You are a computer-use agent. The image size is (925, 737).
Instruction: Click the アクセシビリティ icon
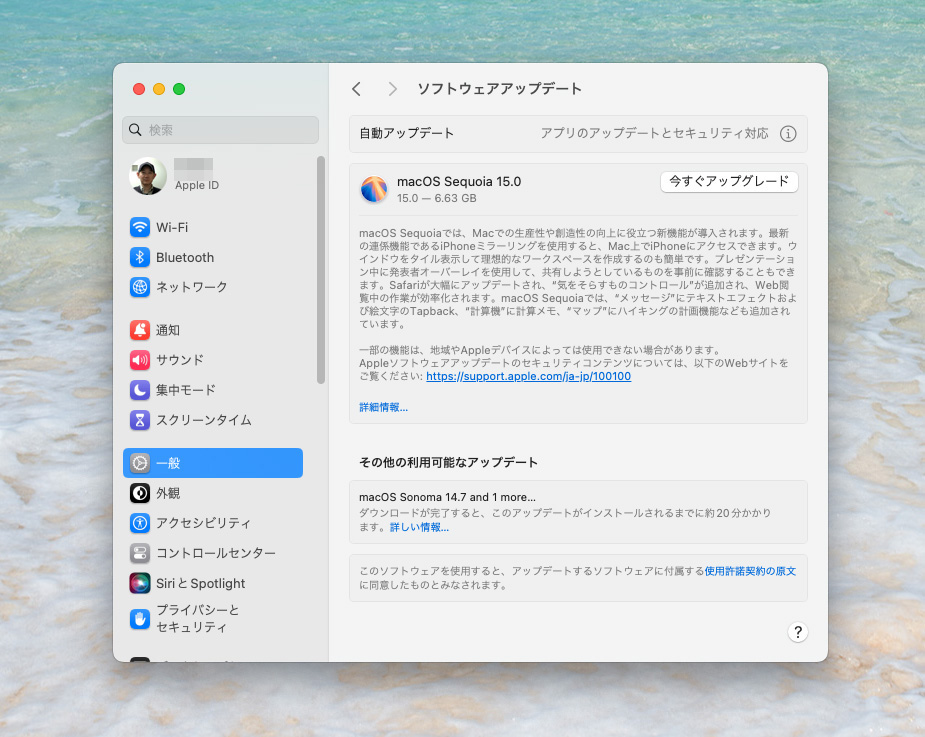click(140, 523)
